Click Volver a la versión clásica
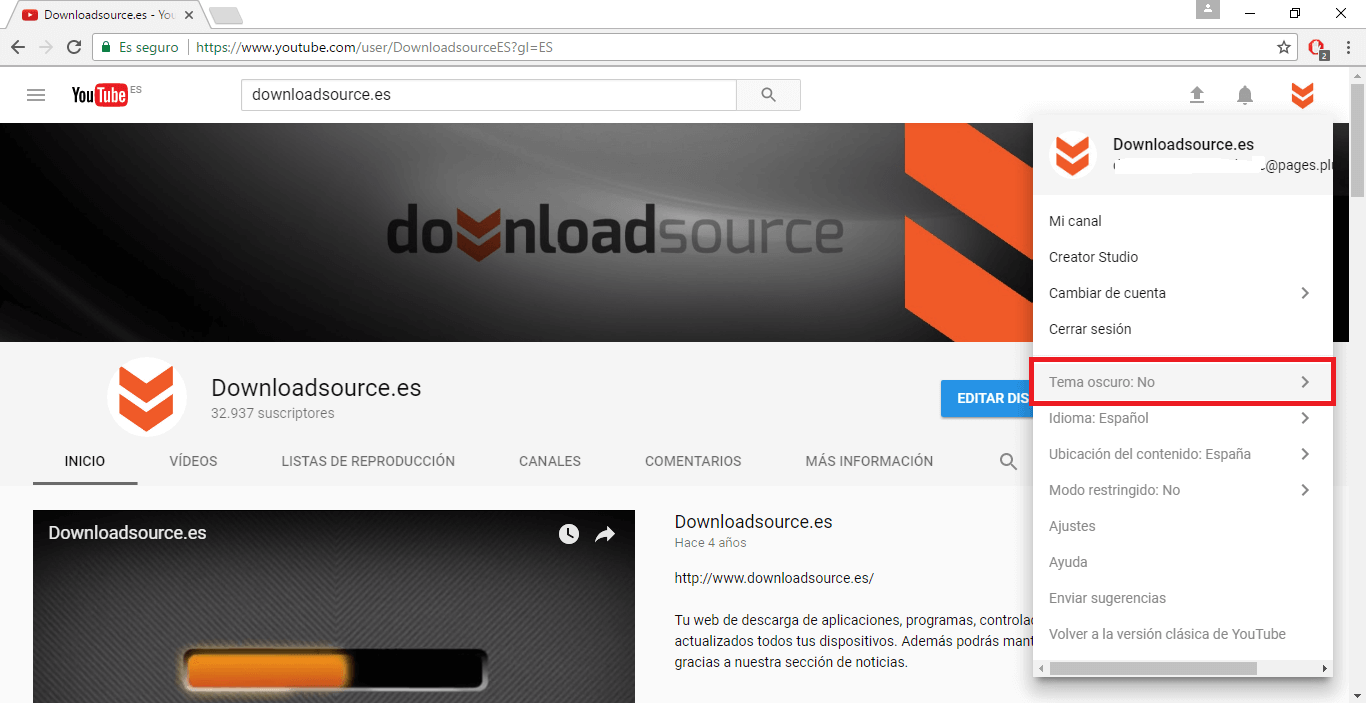This screenshot has height=703, width=1366. pos(1182,634)
